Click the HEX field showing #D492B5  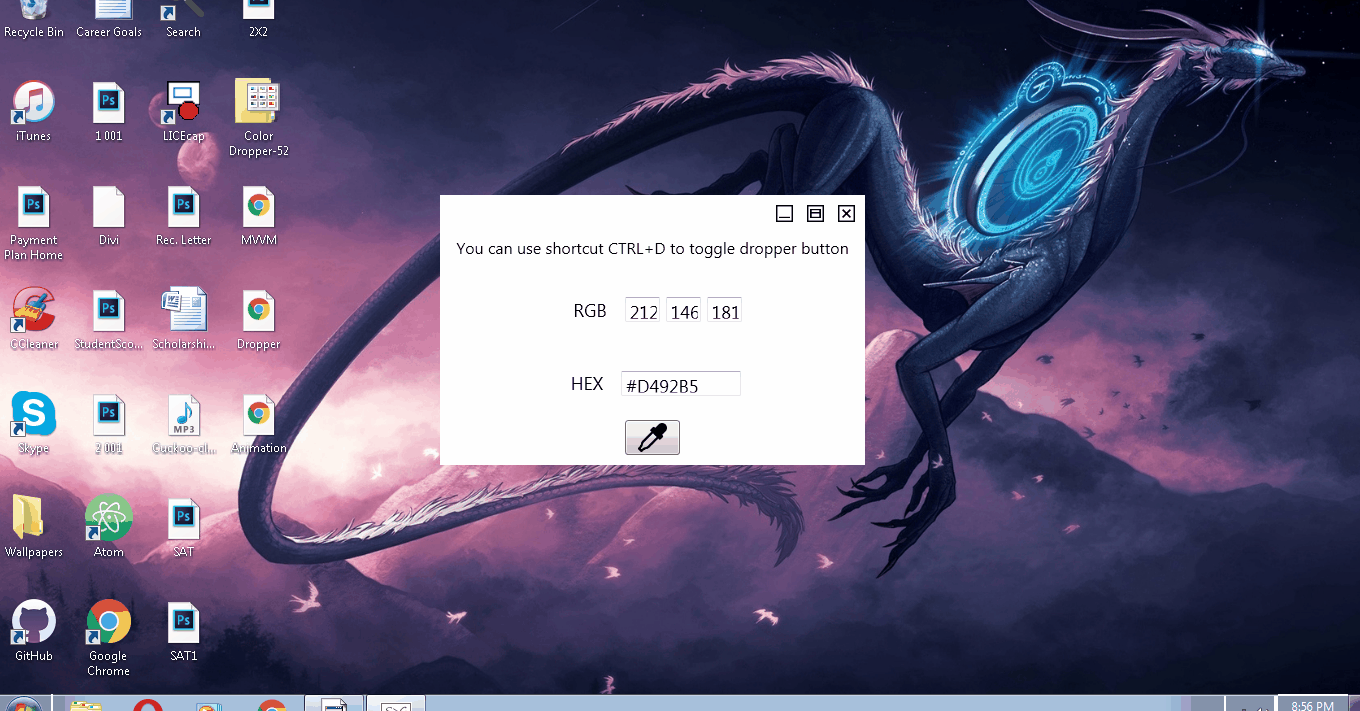tap(681, 384)
